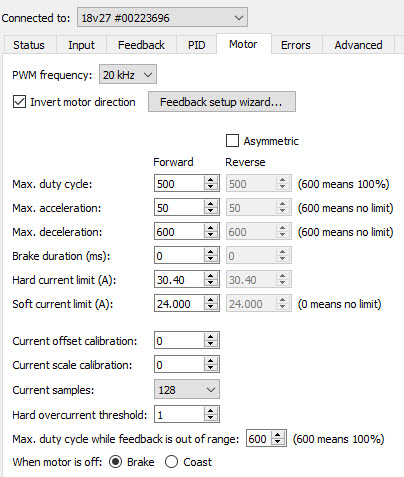Increase forward Brake duration up arrow
This screenshot has height=477, width=404.
pyautogui.click(x=210, y=252)
